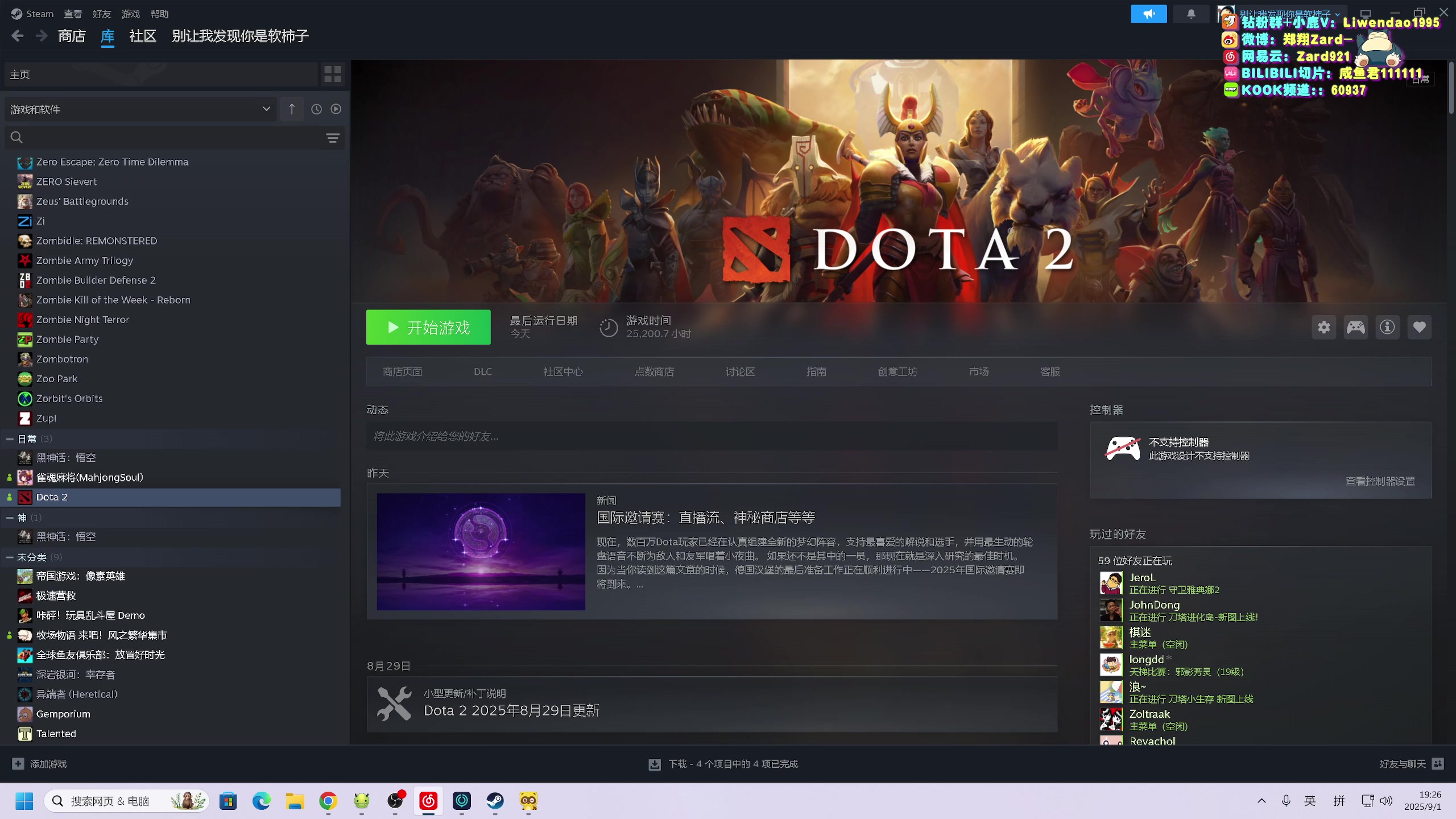Image resolution: width=1456 pixels, height=819 pixels.
Task: Open File Explorer from the taskbar
Action: [295, 801]
